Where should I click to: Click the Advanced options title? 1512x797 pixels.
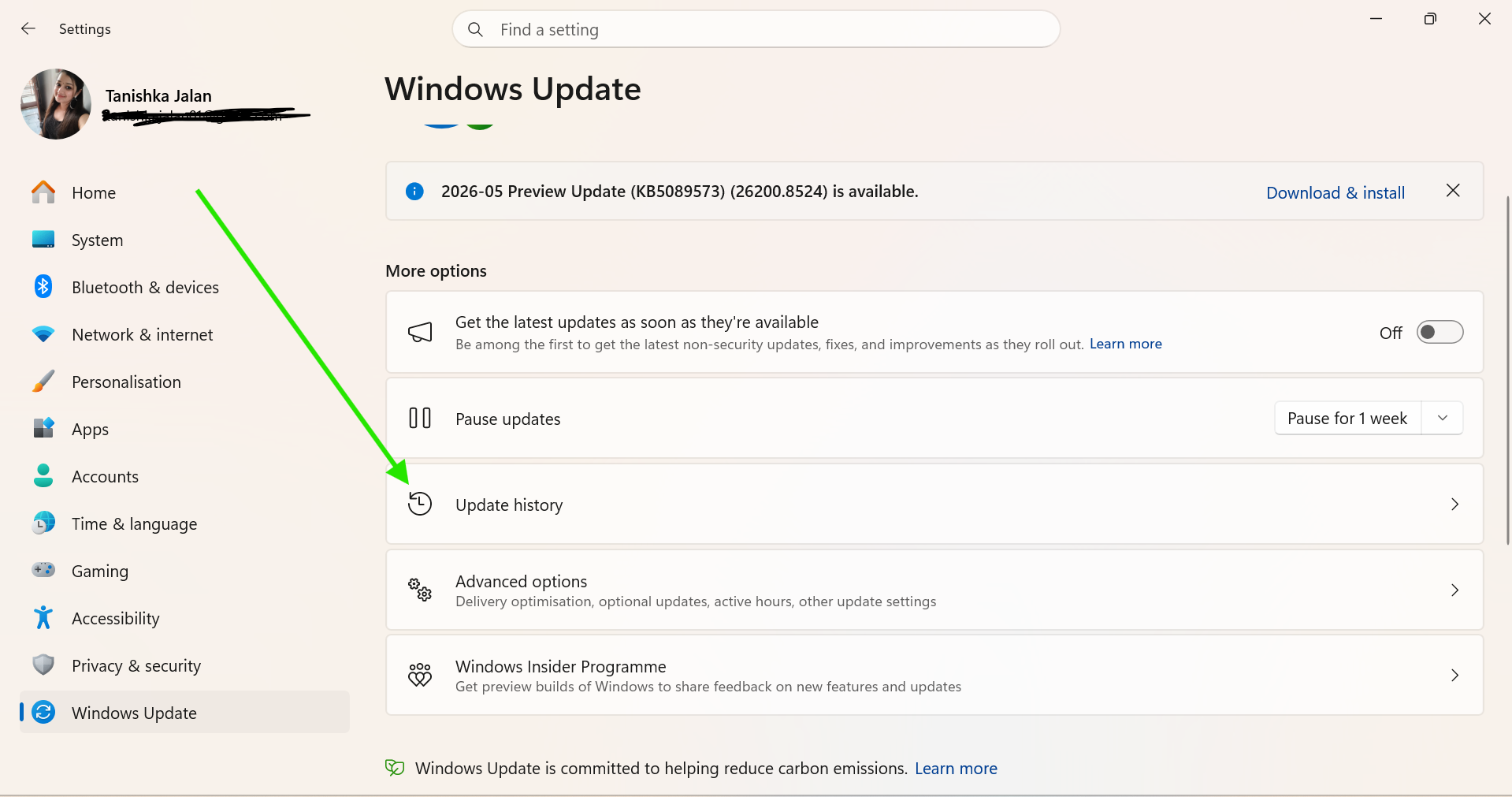coord(521,581)
